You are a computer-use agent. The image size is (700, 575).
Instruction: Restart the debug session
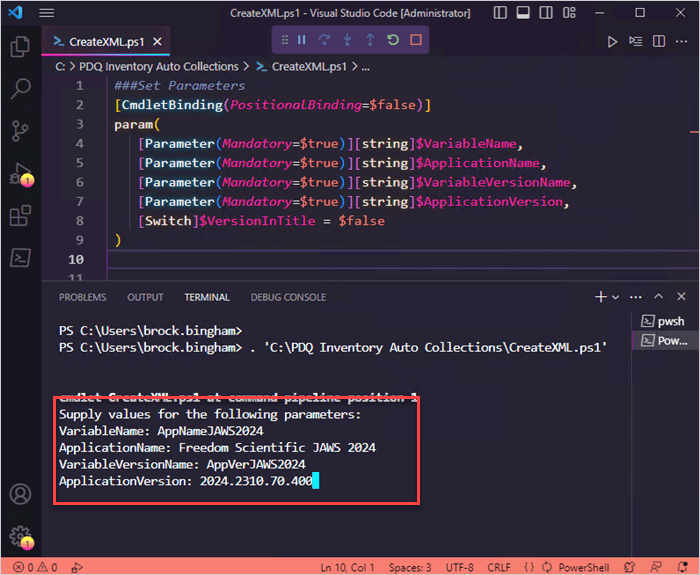click(x=393, y=40)
